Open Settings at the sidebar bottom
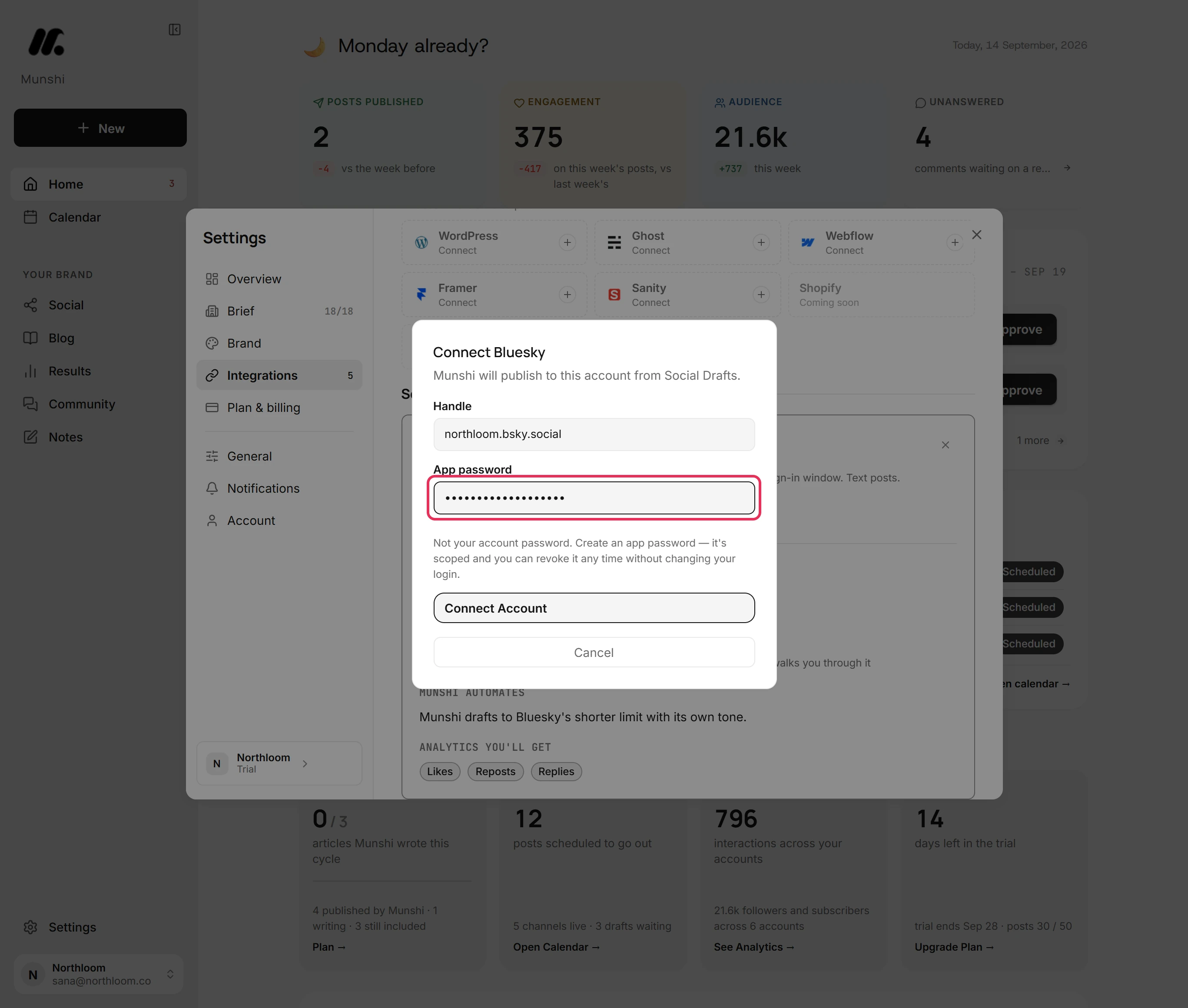 point(98,927)
